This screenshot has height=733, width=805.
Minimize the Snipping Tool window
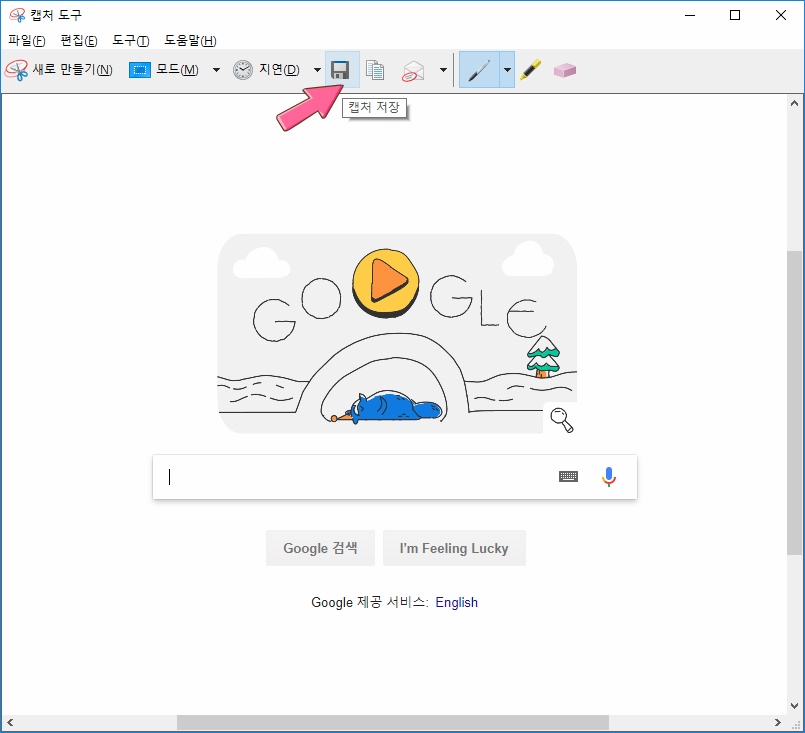[x=690, y=15]
